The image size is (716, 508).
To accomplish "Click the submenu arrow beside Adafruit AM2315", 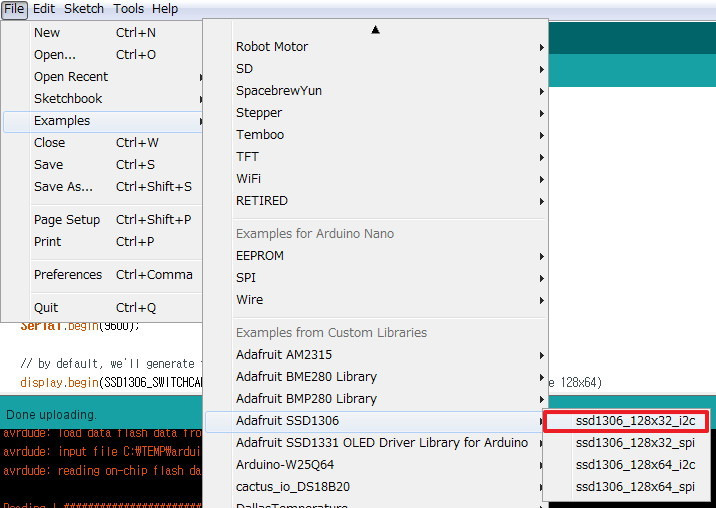I will (542, 355).
